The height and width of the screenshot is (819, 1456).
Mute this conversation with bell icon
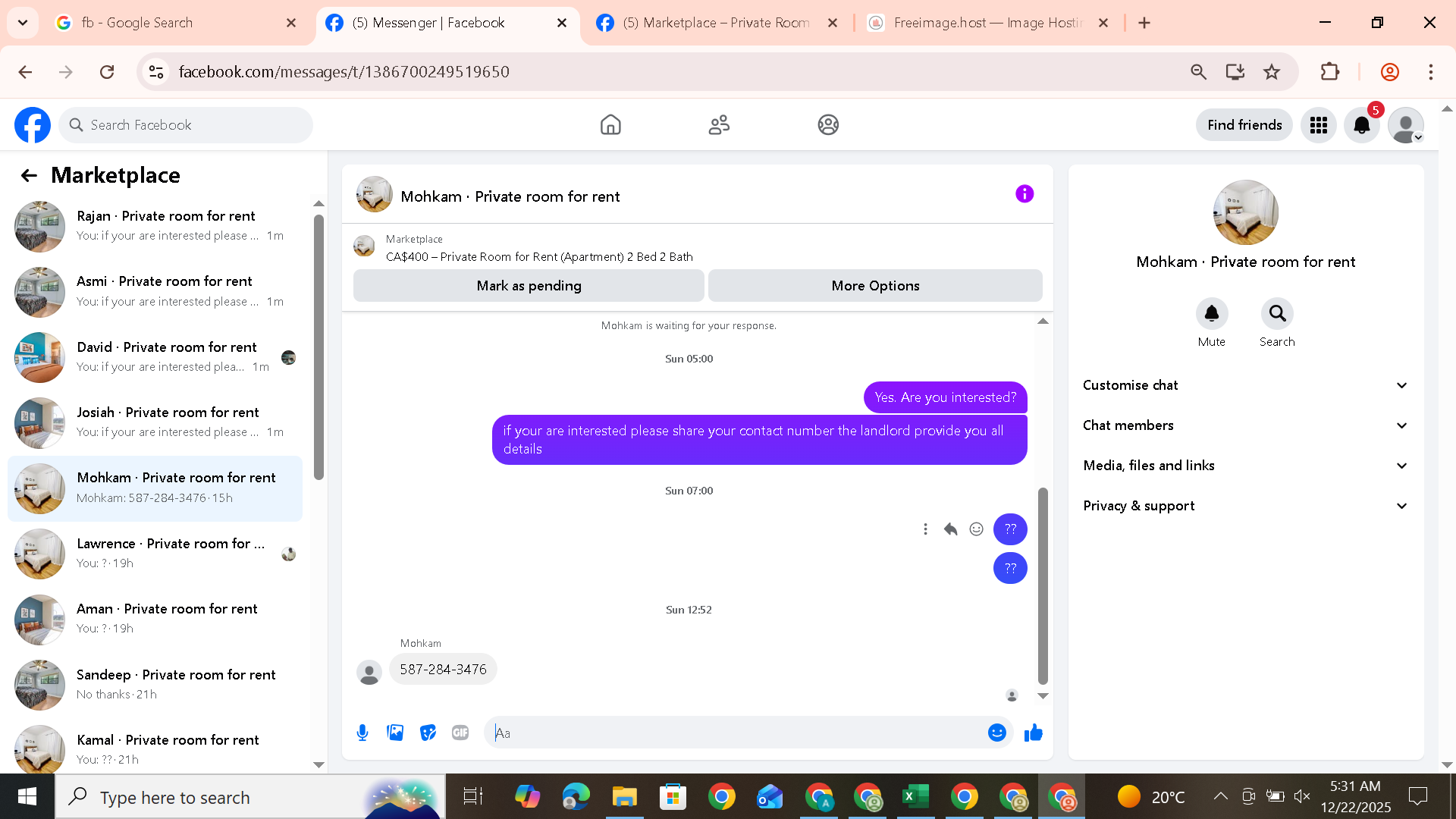1211,314
